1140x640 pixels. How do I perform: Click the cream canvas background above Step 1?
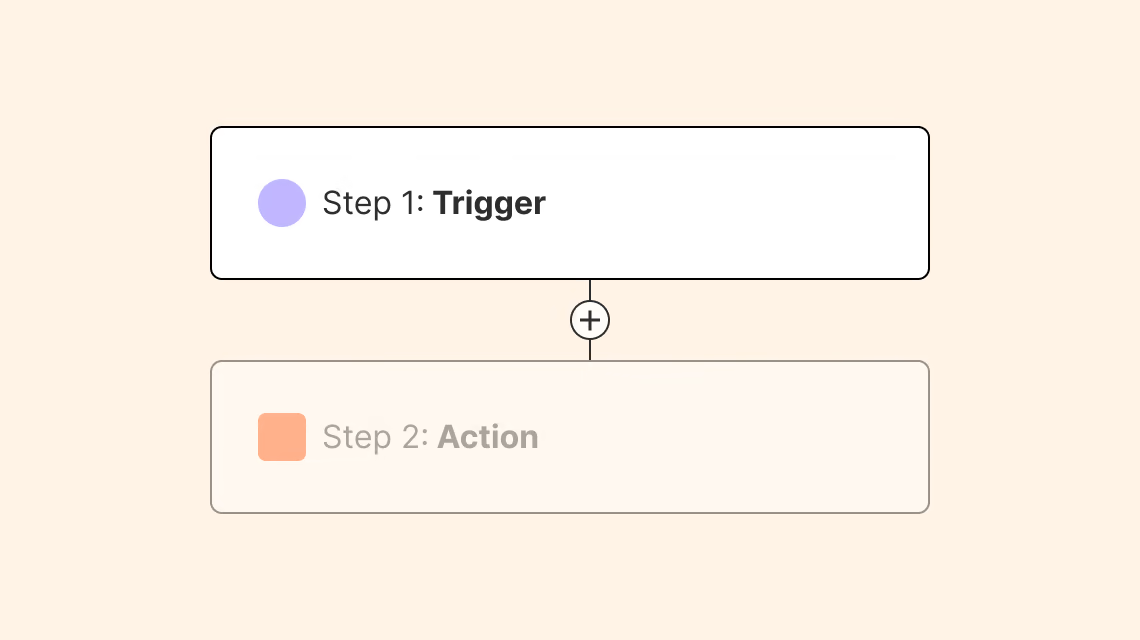coord(570,63)
